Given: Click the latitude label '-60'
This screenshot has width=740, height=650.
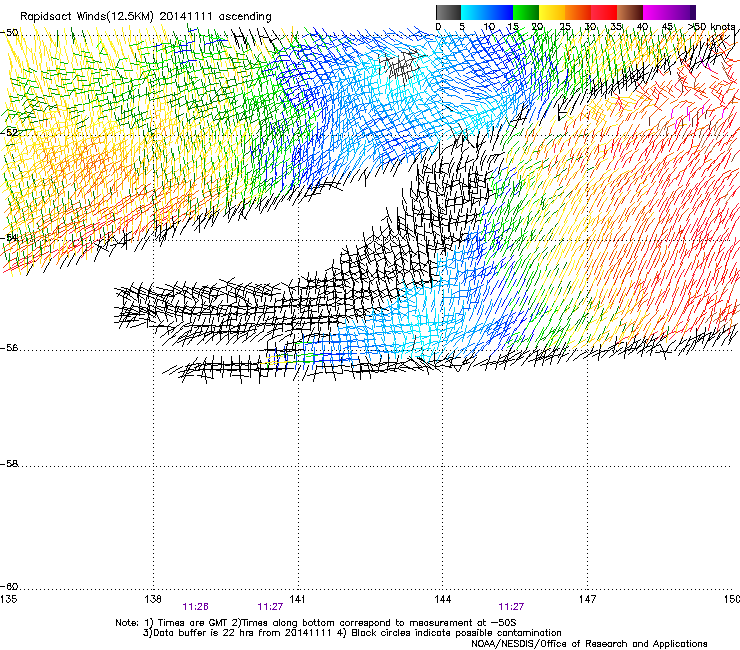Looking at the screenshot, I should point(9,586).
